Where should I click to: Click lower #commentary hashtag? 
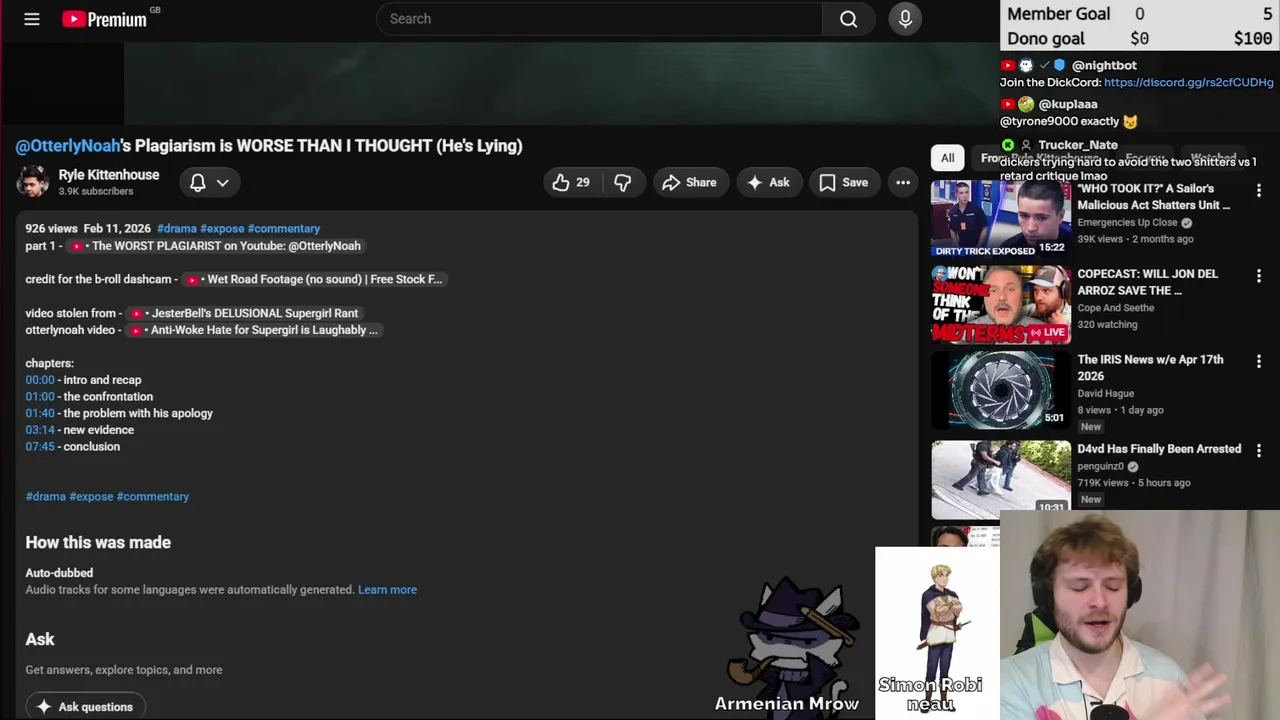tap(153, 497)
